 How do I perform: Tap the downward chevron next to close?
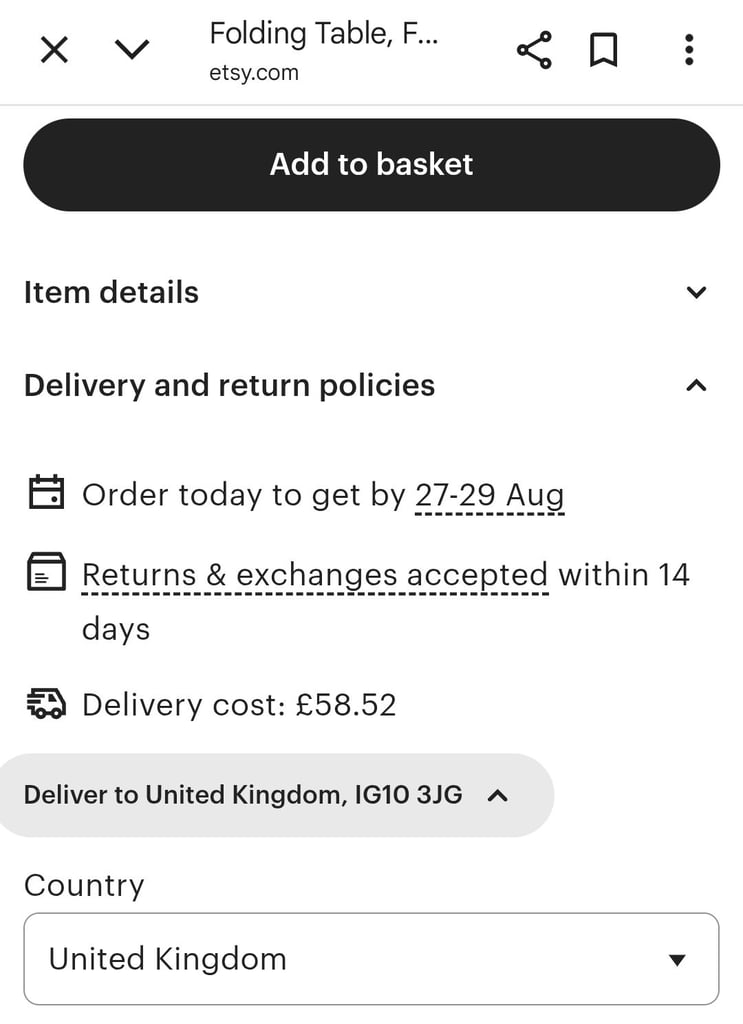[132, 50]
